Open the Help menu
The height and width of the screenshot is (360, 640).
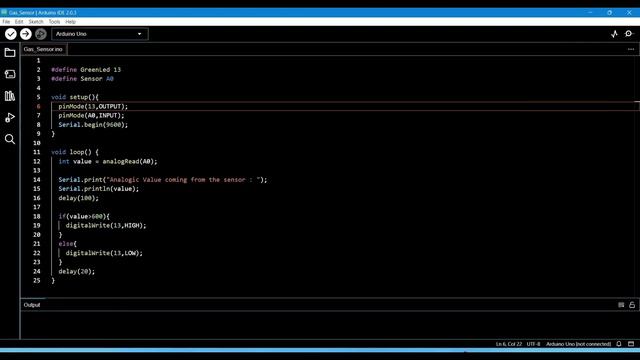(x=71, y=22)
